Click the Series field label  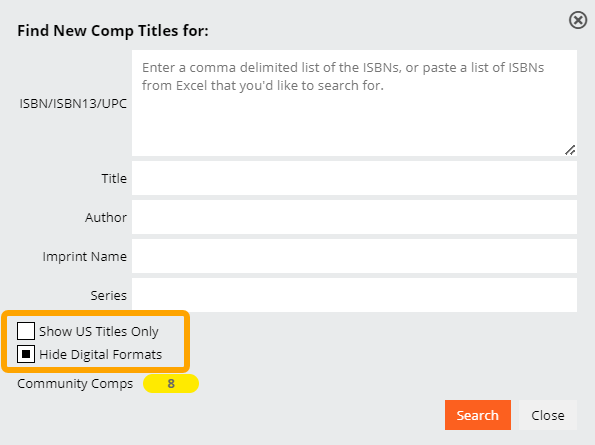point(109,295)
